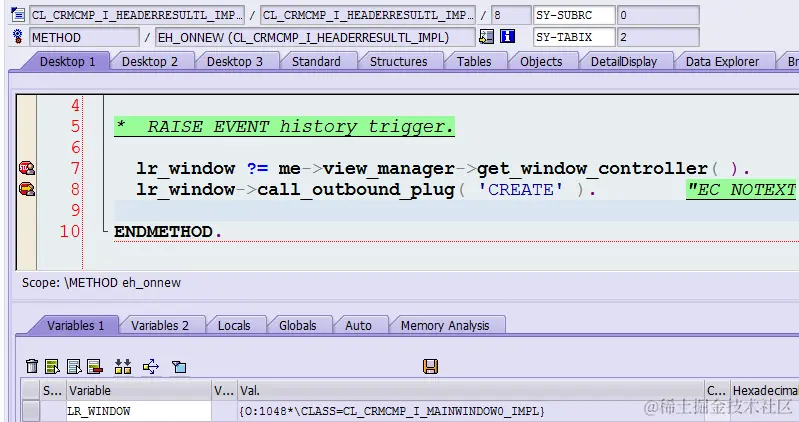The height and width of the screenshot is (422, 799).
Task: Click the gray list icon with arrow in variables toolbar
Action: [x=74, y=366]
